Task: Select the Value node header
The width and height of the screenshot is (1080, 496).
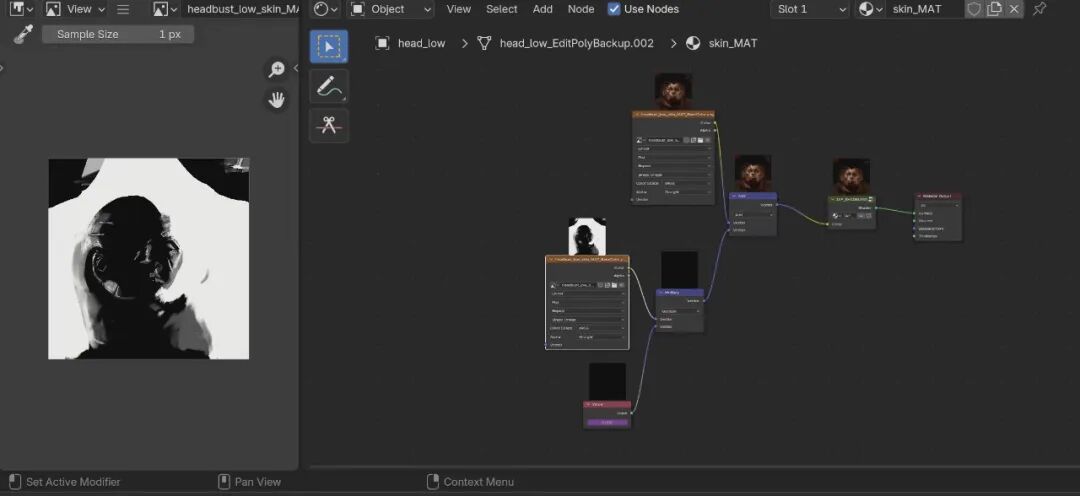Action: tap(607, 405)
